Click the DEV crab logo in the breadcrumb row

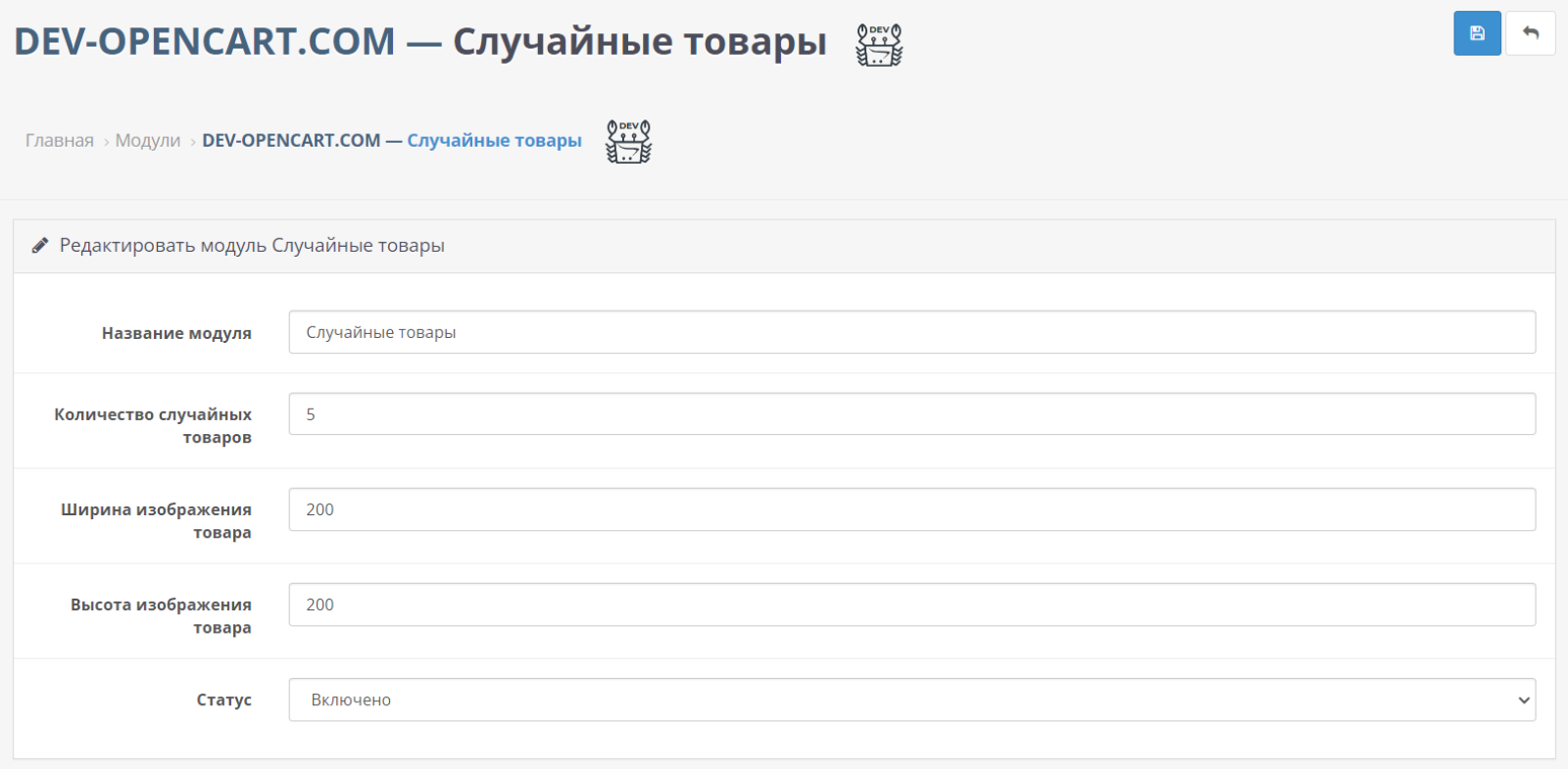[x=628, y=142]
